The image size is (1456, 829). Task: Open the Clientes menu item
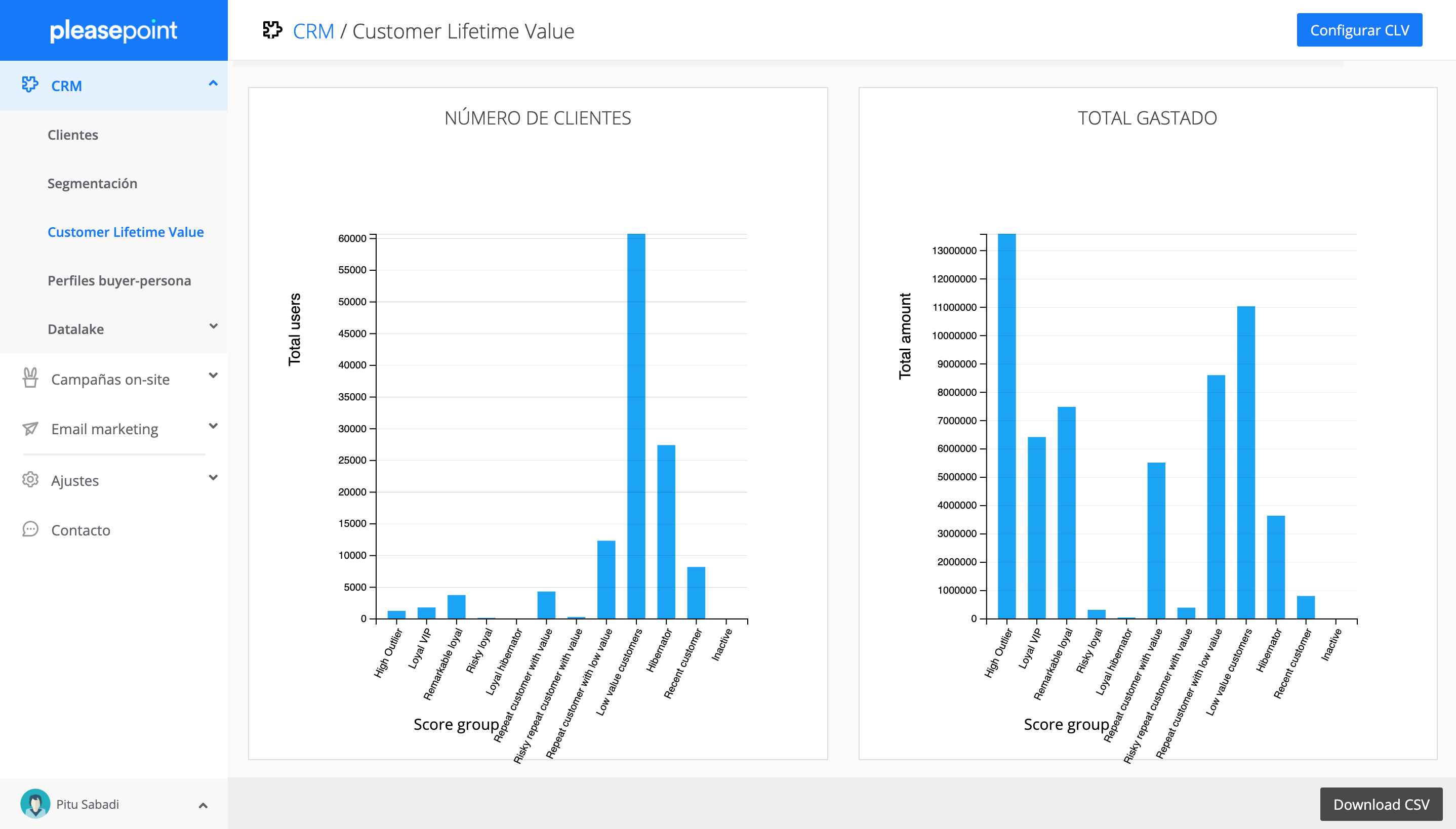[73, 135]
